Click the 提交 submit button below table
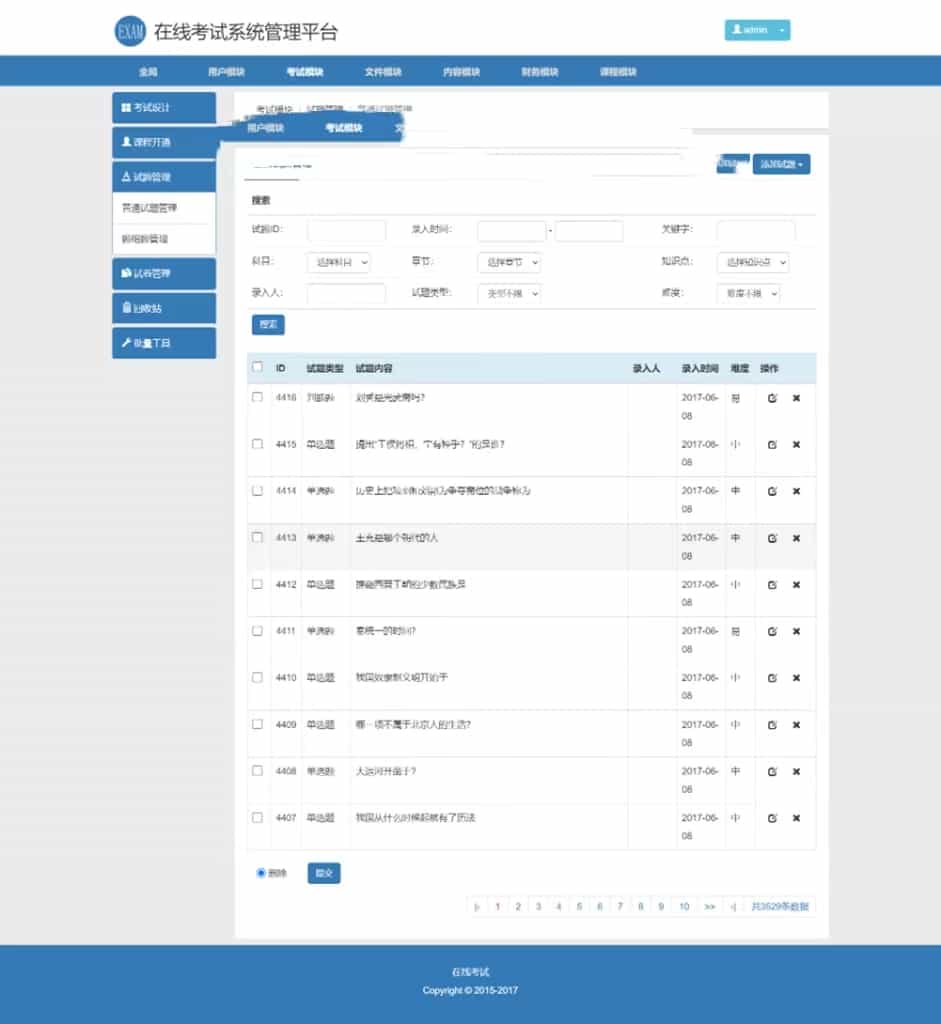The height and width of the screenshot is (1024, 941). (x=324, y=872)
